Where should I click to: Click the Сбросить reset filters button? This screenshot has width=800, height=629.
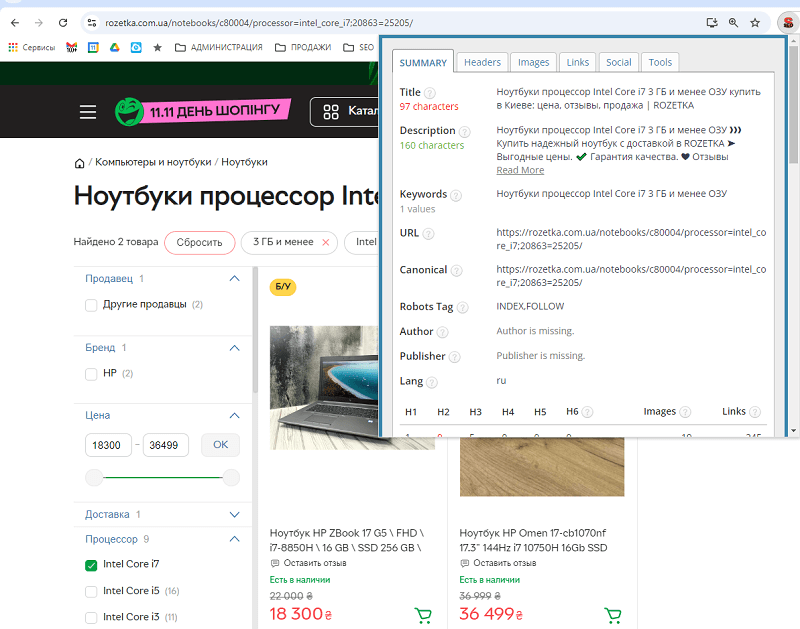[199, 242]
